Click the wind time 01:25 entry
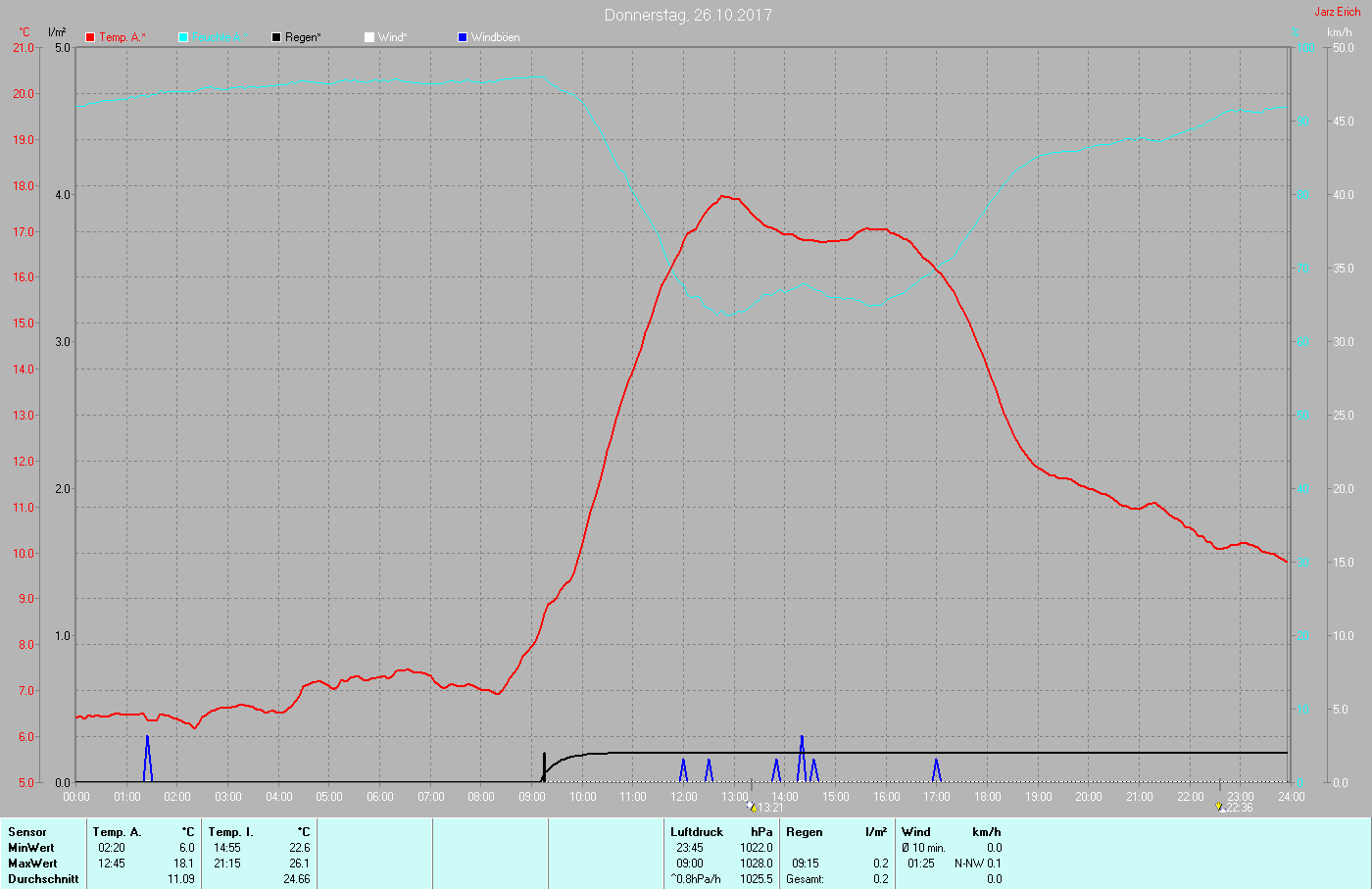This screenshot has height=889, width=1372. (921, 864)
